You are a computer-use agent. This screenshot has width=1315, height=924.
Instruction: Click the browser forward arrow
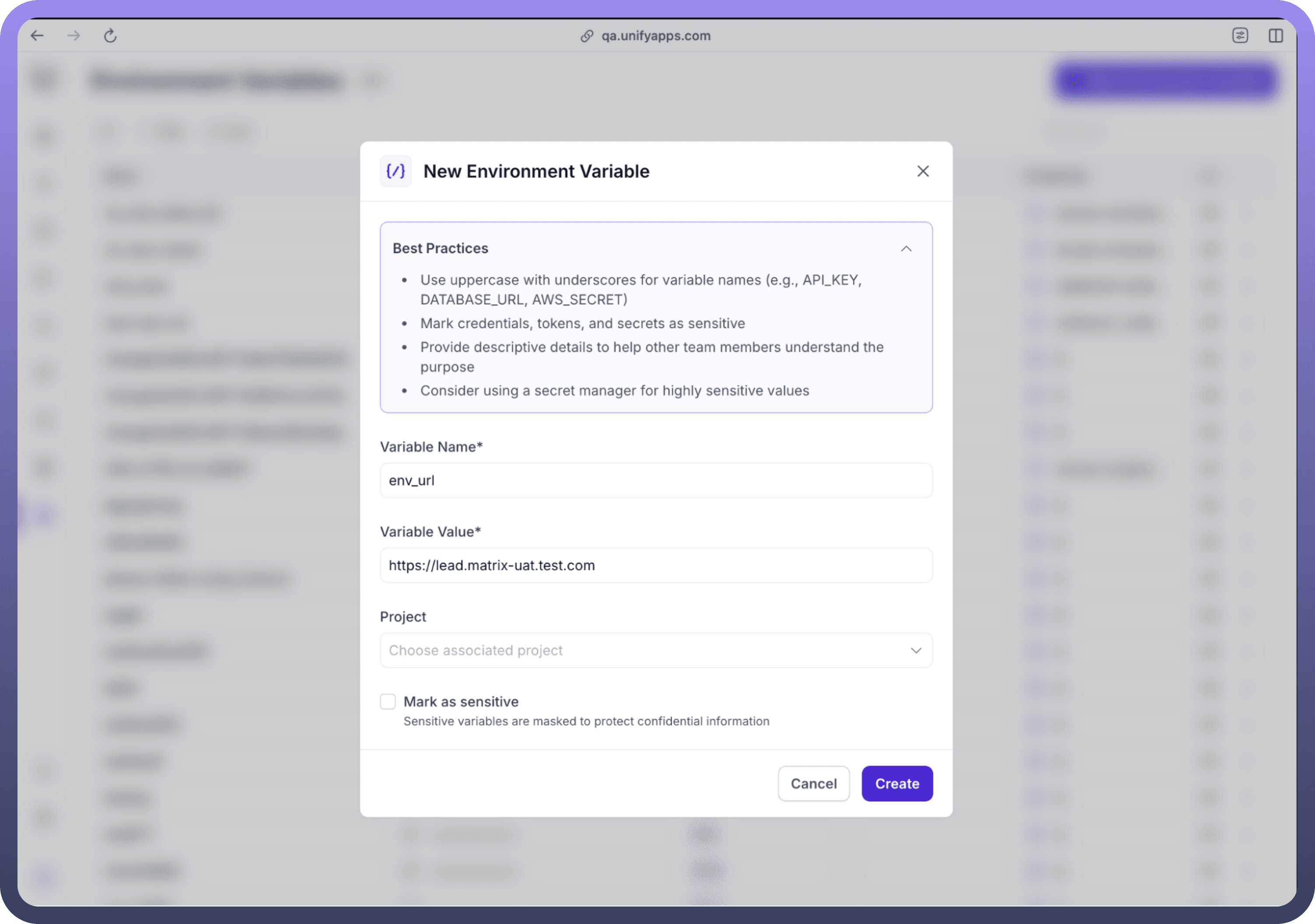point(73,35)
